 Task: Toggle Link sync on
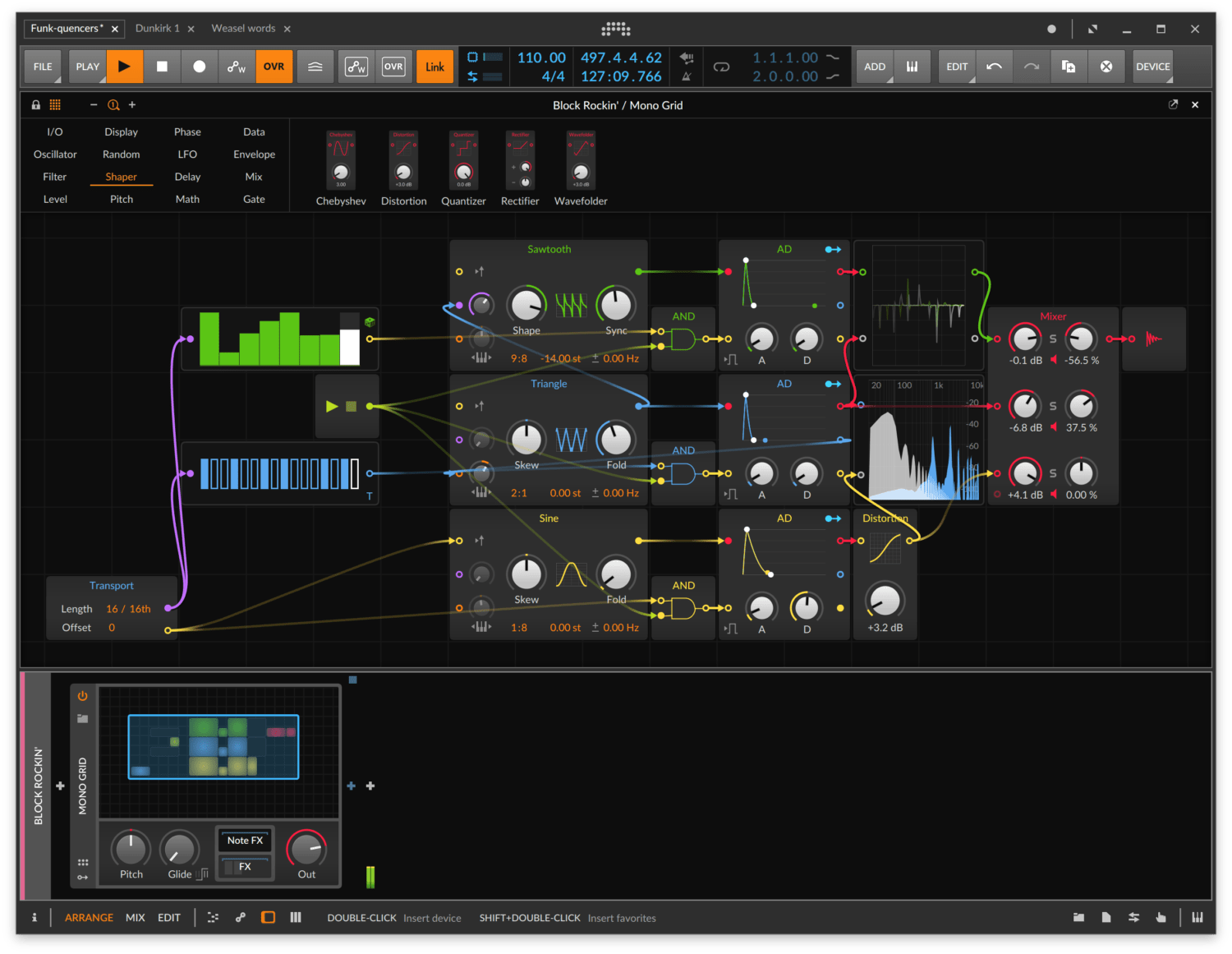[x=434, y=67]
